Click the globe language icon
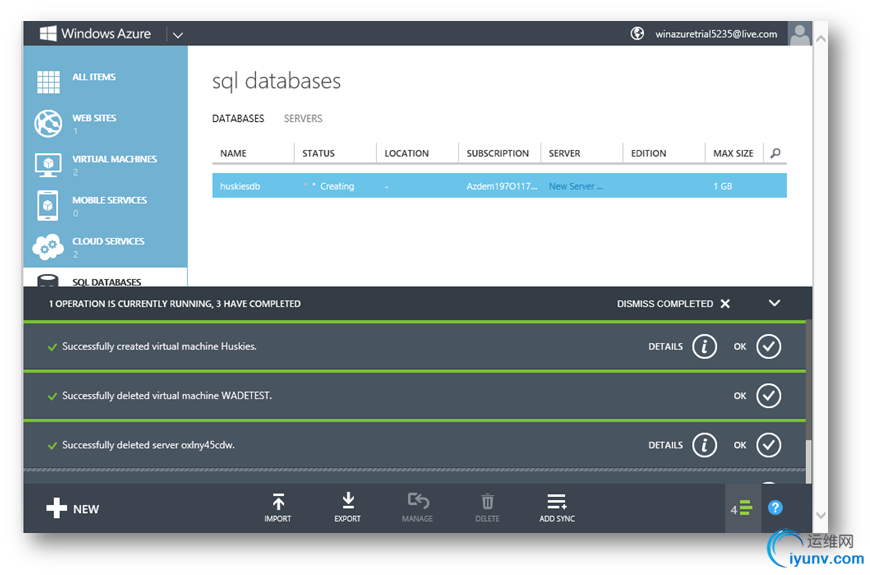Viewport: 870px width, 575px height. coord(637,34)
